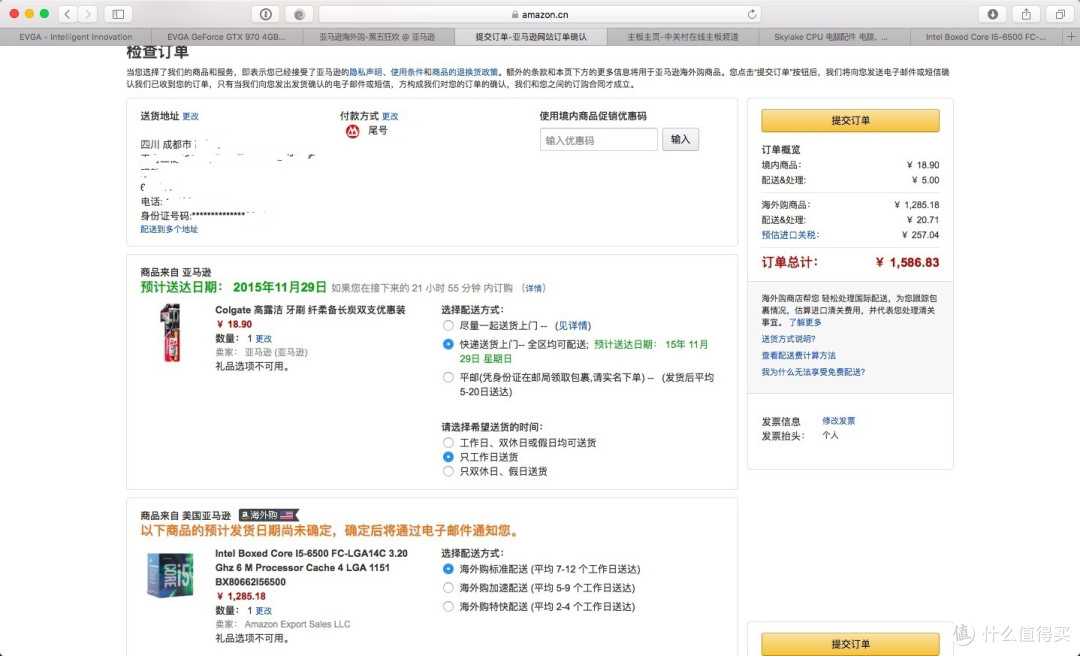Click the amazon.cn address bar

[540, 14]
